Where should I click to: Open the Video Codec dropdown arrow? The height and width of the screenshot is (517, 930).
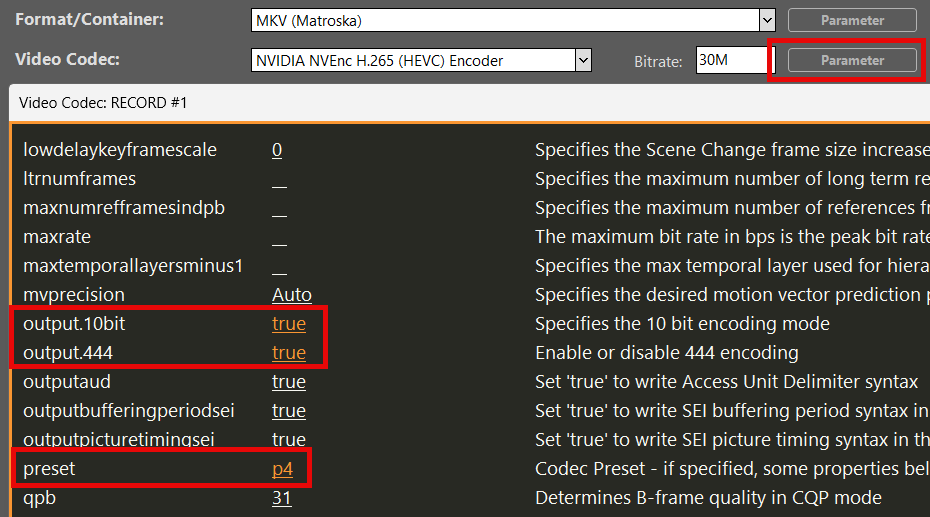pos(583,61)
